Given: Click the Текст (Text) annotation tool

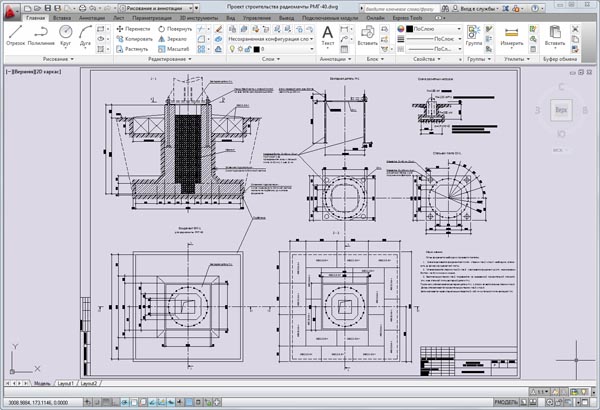Looking at the screenshot, I should pos(329,36).
